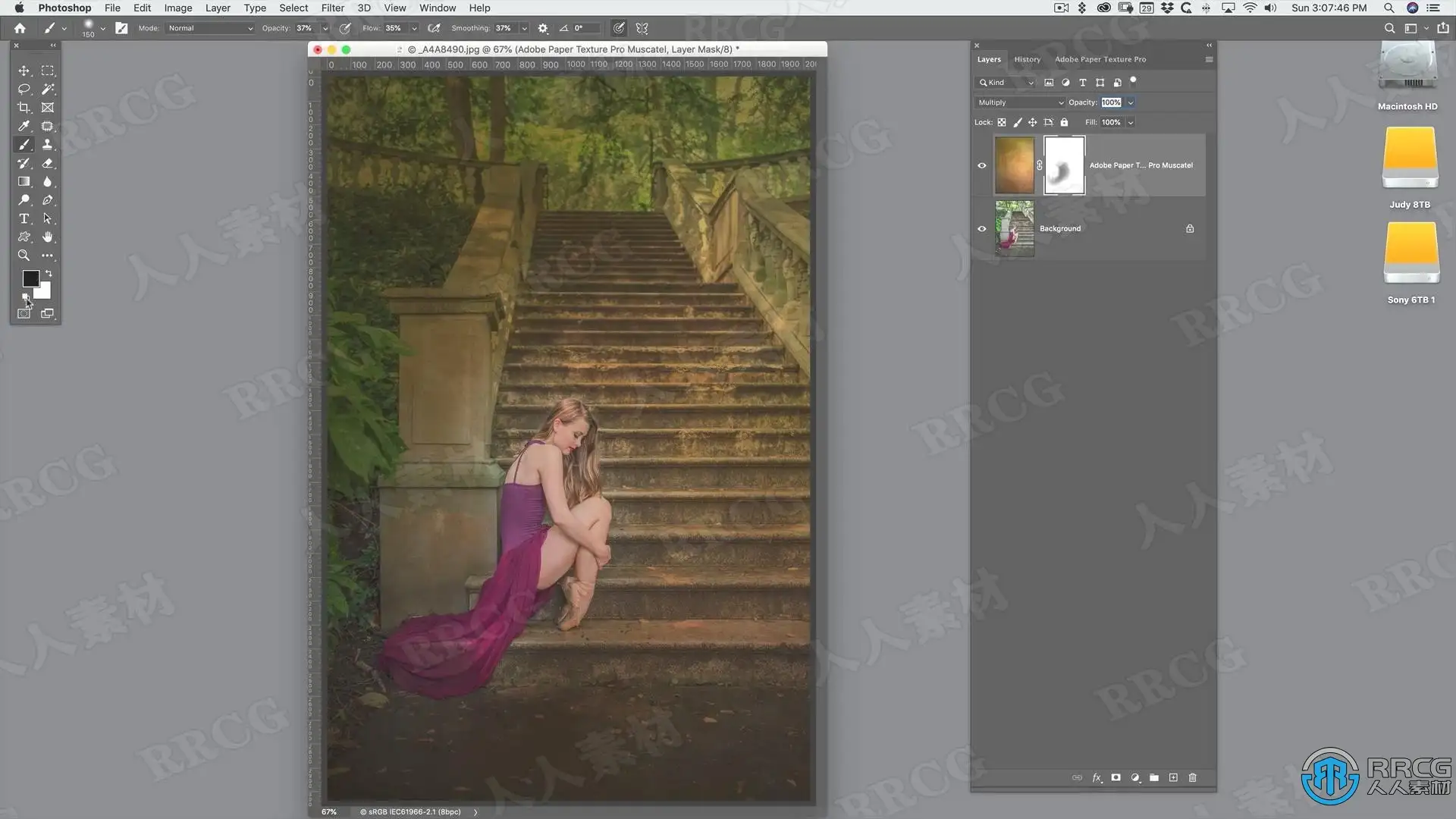Hide the Background layer
The width and height of the screenshot is (1456, 819).
(x=982, y=228)
